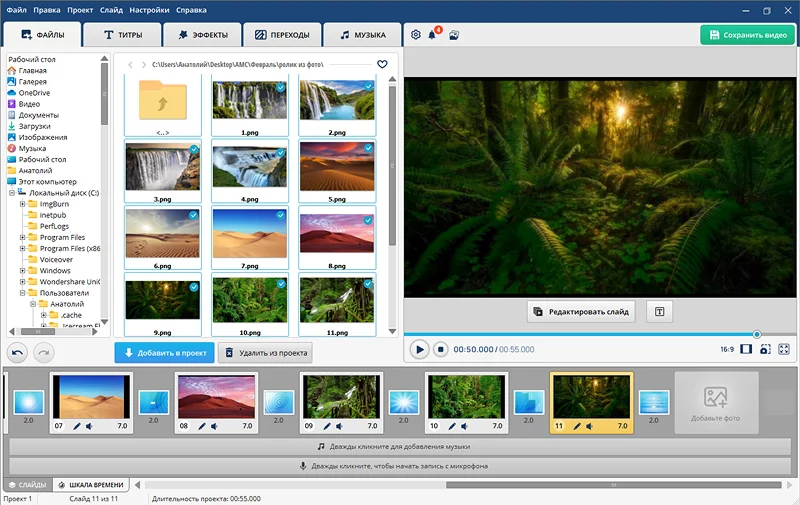Open the notifications bell icon
The height and width of the screenshot is (505, 800).
click(x=433, y=35)
